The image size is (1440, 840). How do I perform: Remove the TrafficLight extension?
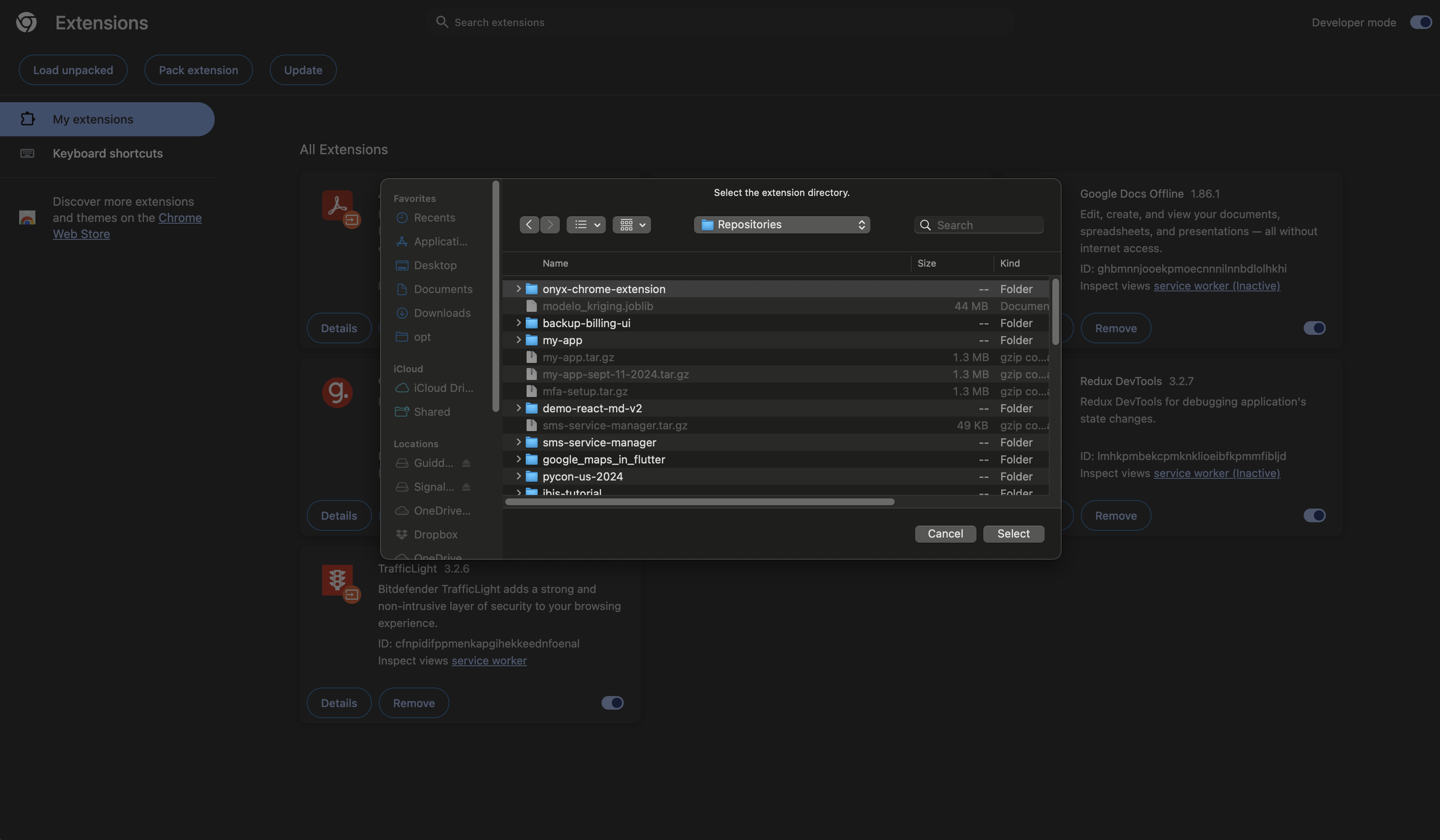pyautogui.click(x=414, y=703)
